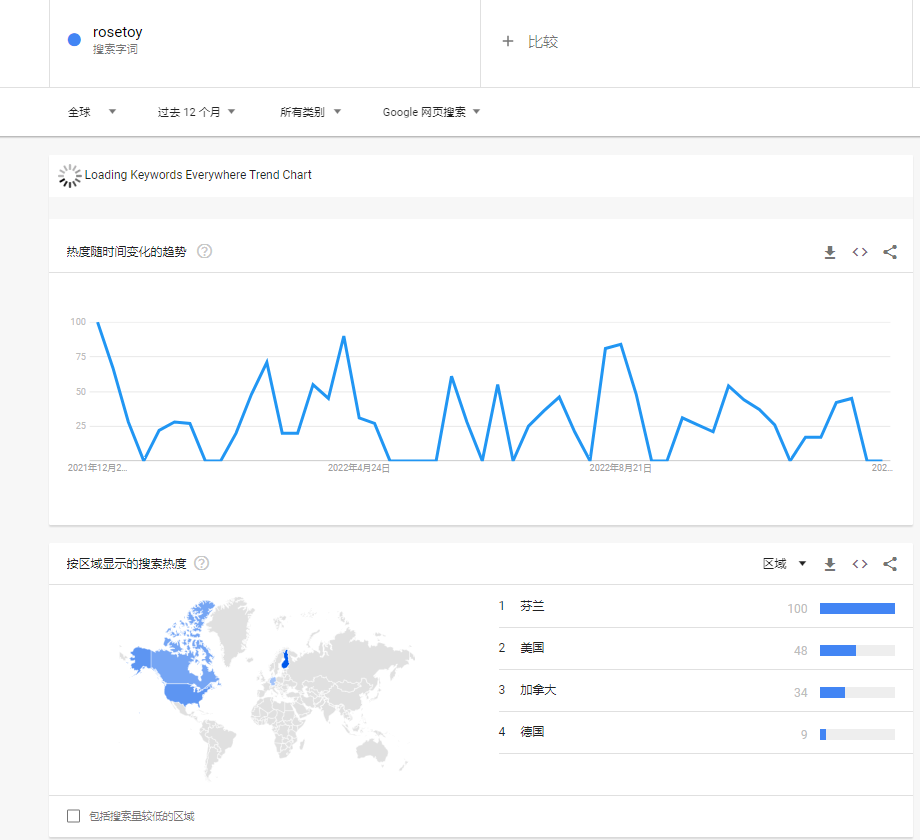Open embed code for interest over time chart

tap(860, 252)
